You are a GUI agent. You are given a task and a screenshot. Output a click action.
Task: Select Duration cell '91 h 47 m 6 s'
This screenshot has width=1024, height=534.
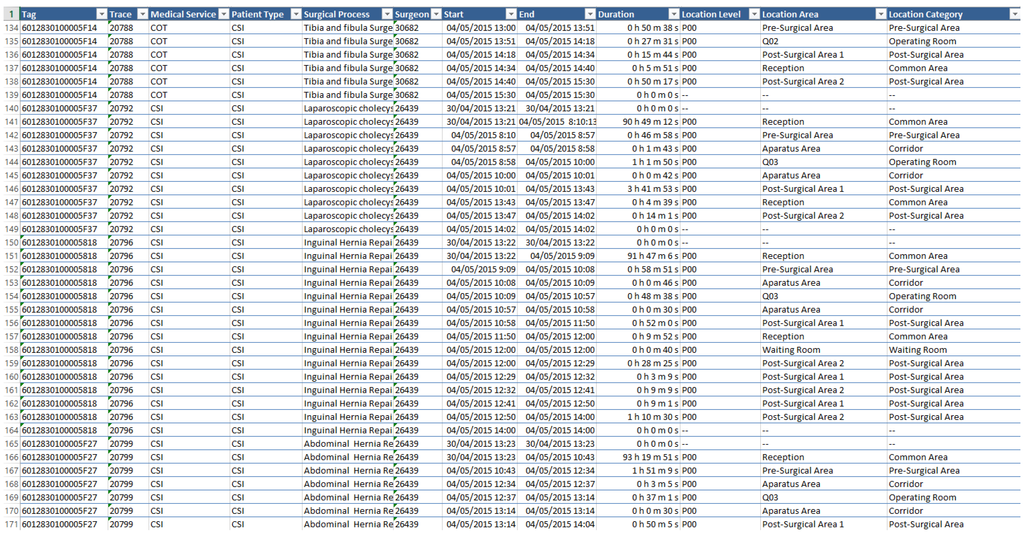click(x=638, y=256)
